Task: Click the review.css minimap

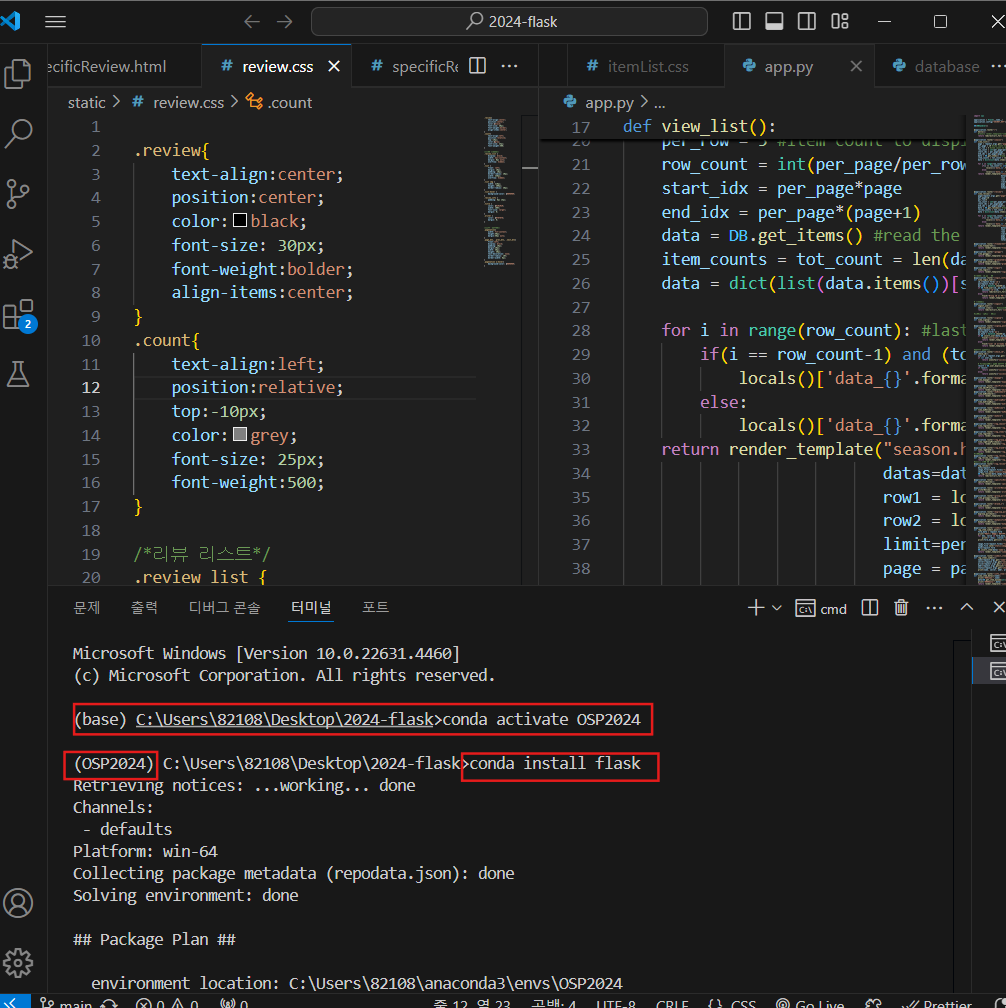Action: click(500, 192)
